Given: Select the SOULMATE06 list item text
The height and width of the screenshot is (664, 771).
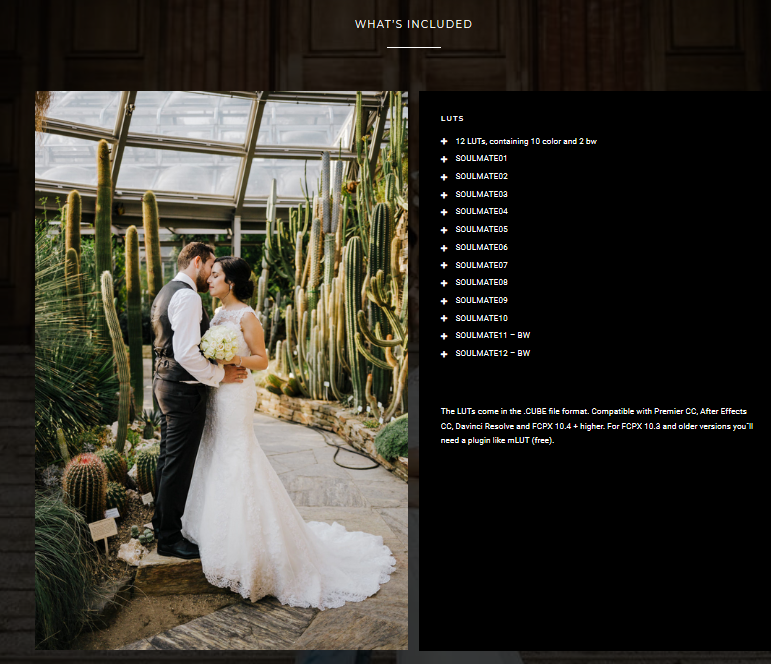Looking at the screenshot, I should click(481, 247).
